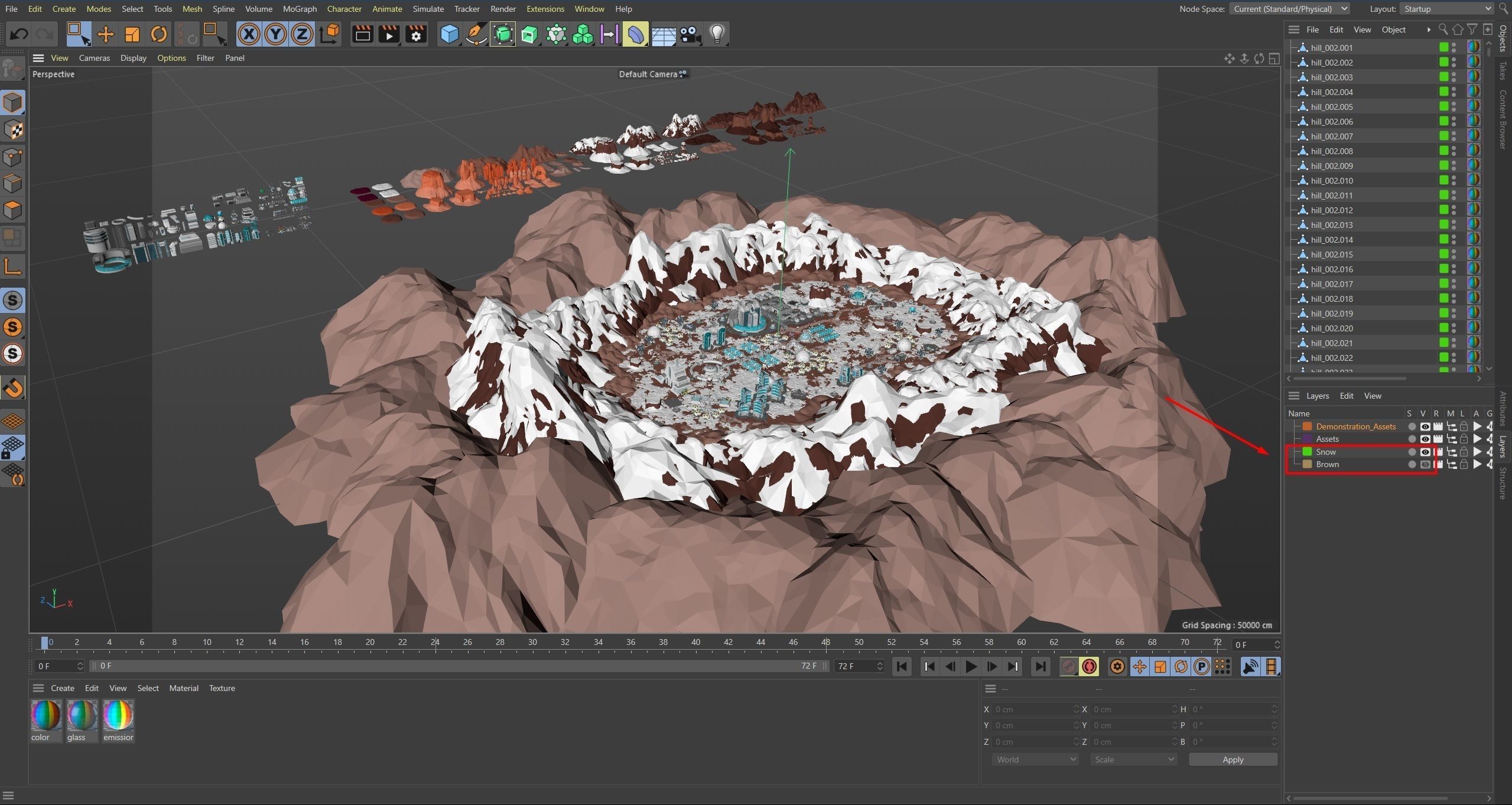Toggle visibility eye of Snow layer
The height and width of the screenshot is (805, 1512).
click(1425, 452)
